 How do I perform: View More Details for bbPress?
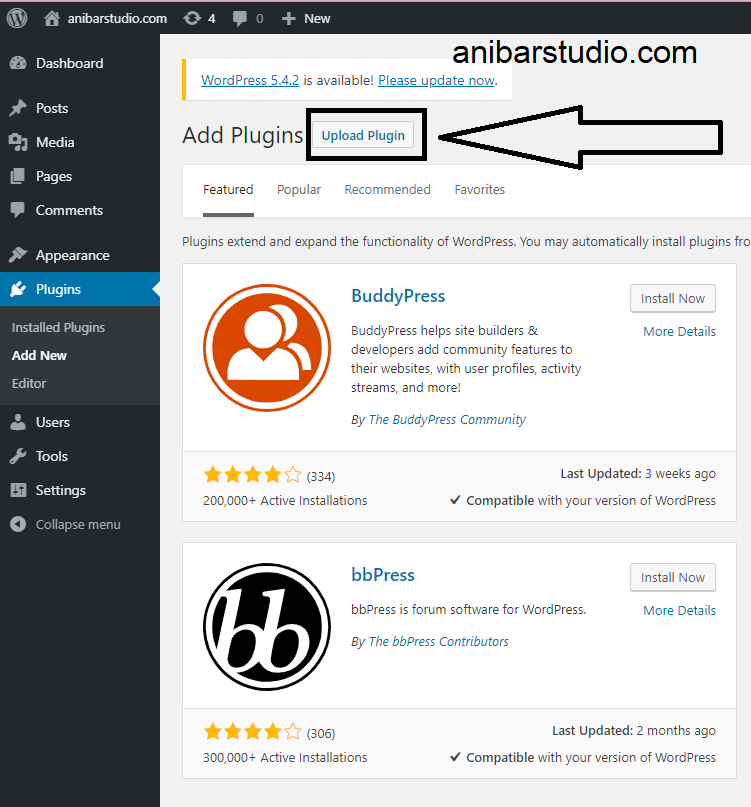pos(679,610)
